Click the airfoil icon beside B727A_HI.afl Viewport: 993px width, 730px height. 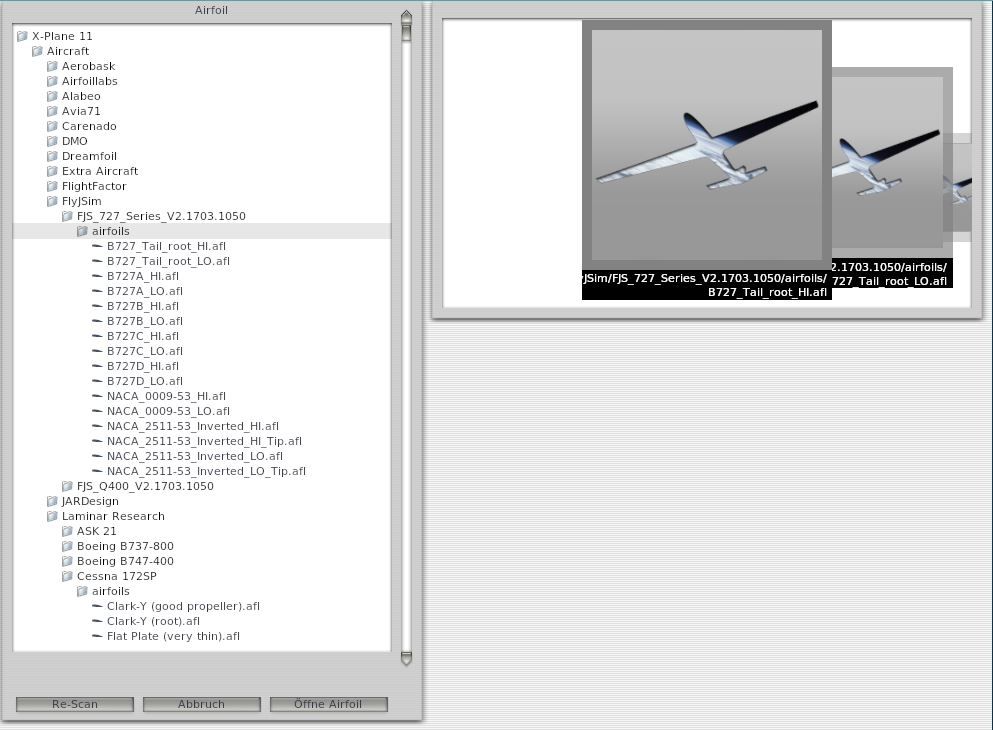[97, 276]
